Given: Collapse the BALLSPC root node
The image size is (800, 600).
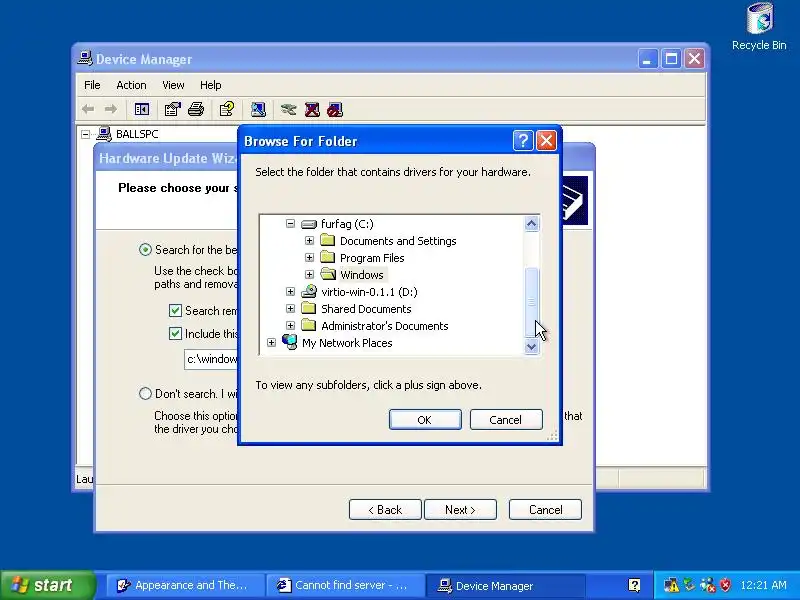Looking at the screenshot, I should tap(86, 134).
